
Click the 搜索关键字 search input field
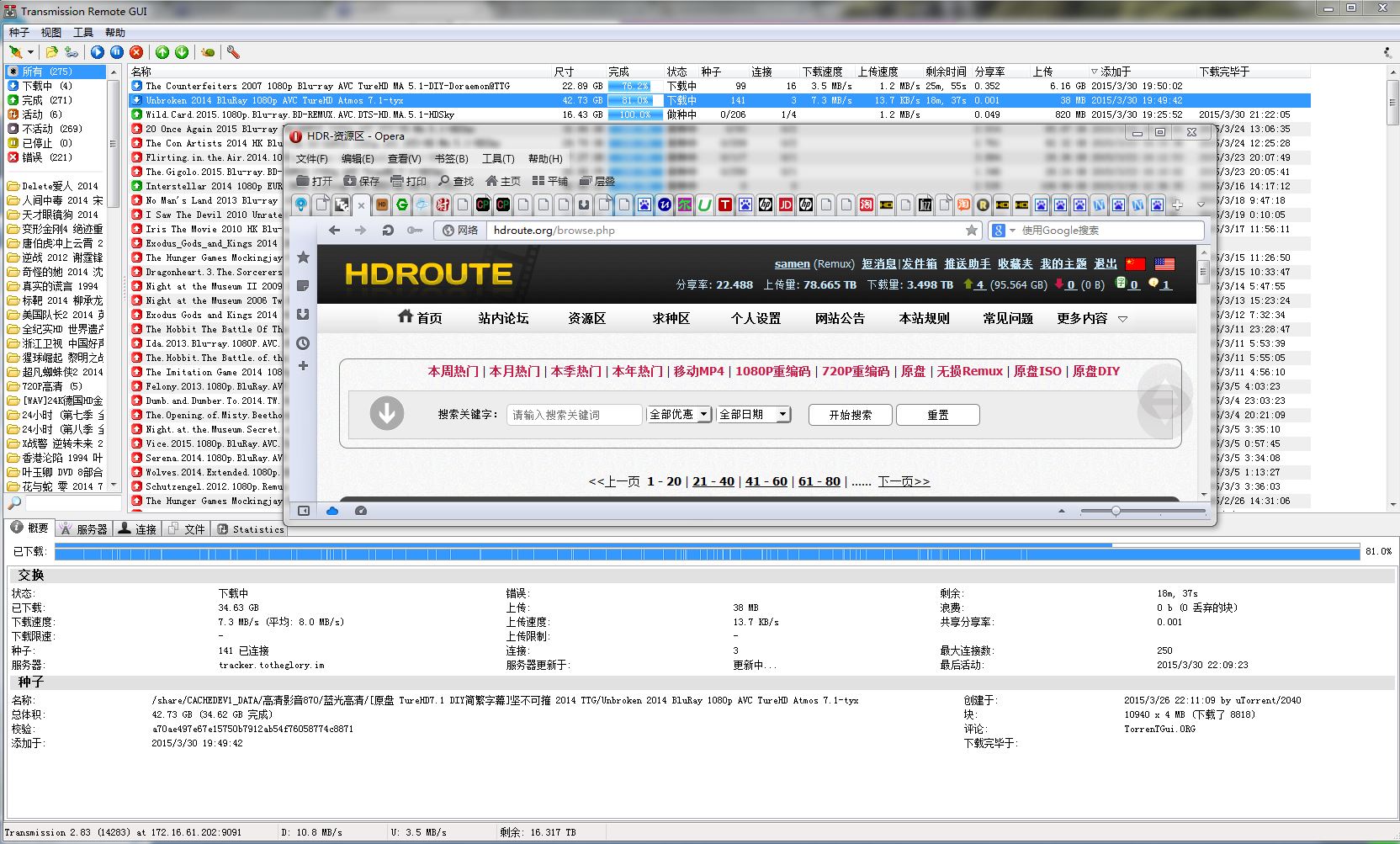[574, 415]
